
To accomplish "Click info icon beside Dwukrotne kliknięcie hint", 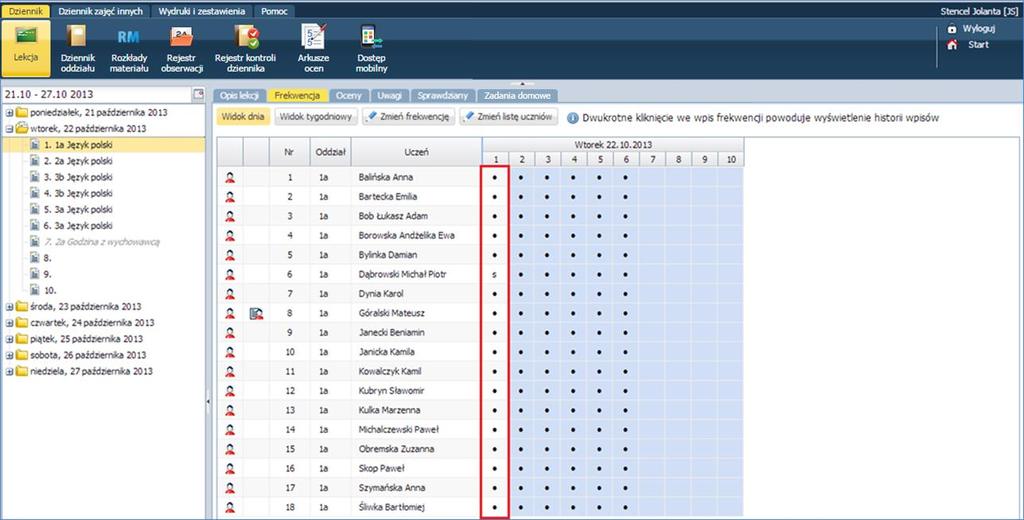I will [x=573, y=118].
